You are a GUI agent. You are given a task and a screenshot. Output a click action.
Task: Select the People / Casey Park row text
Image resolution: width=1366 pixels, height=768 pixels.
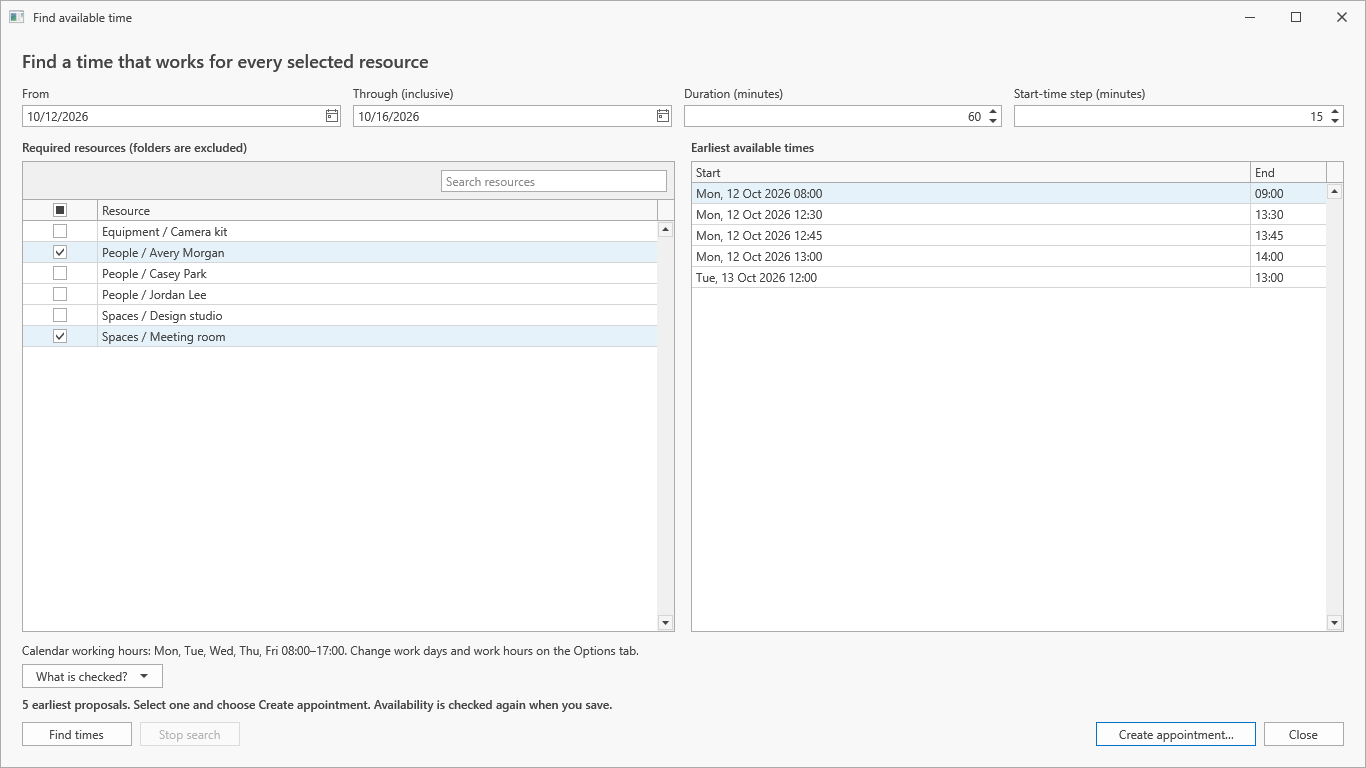coord(154,273)
